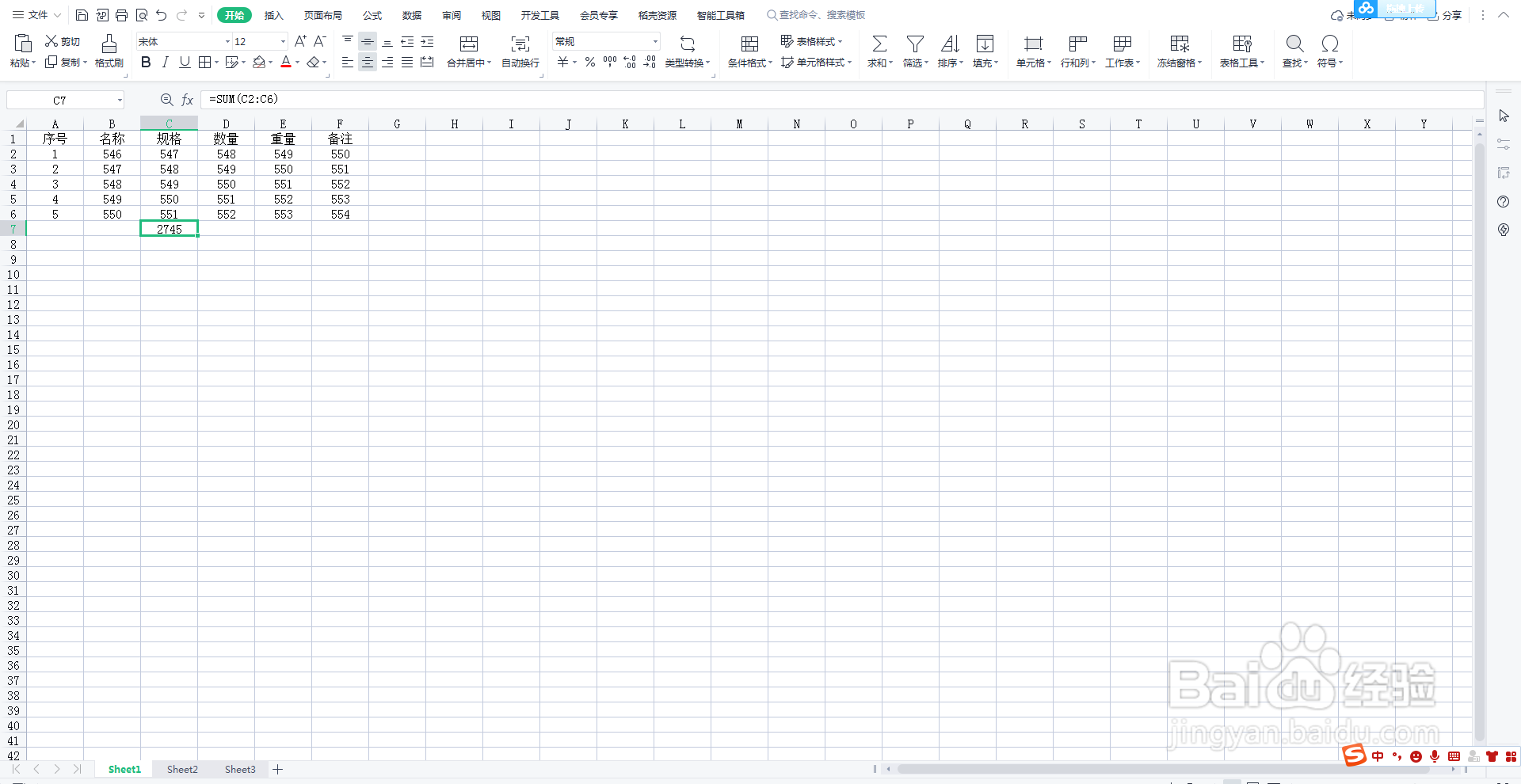Increase font size with the A+ icon

click(300, 41)
